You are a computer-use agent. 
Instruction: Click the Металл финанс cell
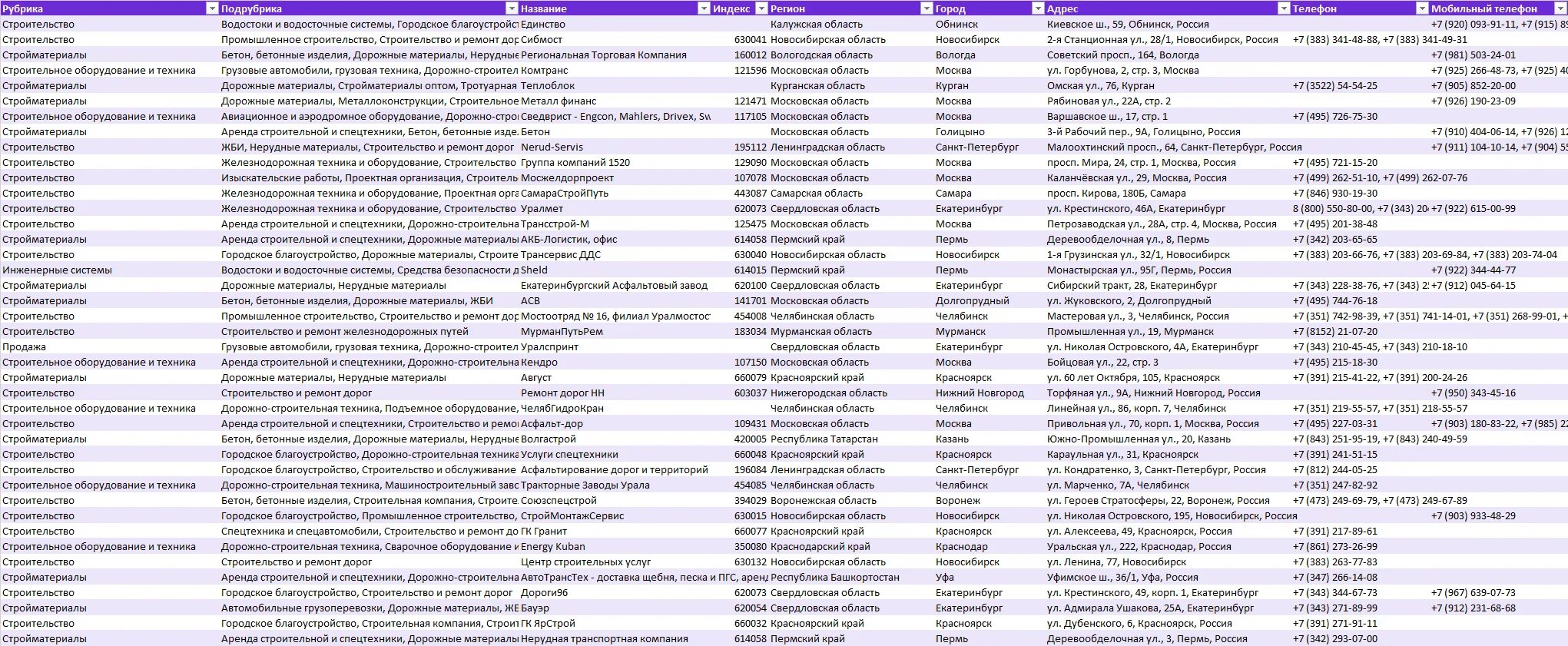(615, 101)
